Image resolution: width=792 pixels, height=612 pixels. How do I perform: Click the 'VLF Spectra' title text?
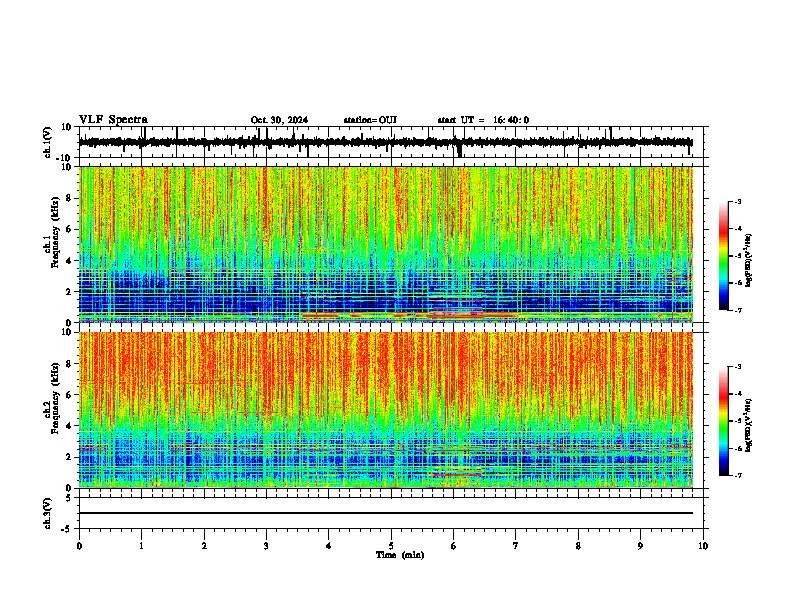click(113, 120)
